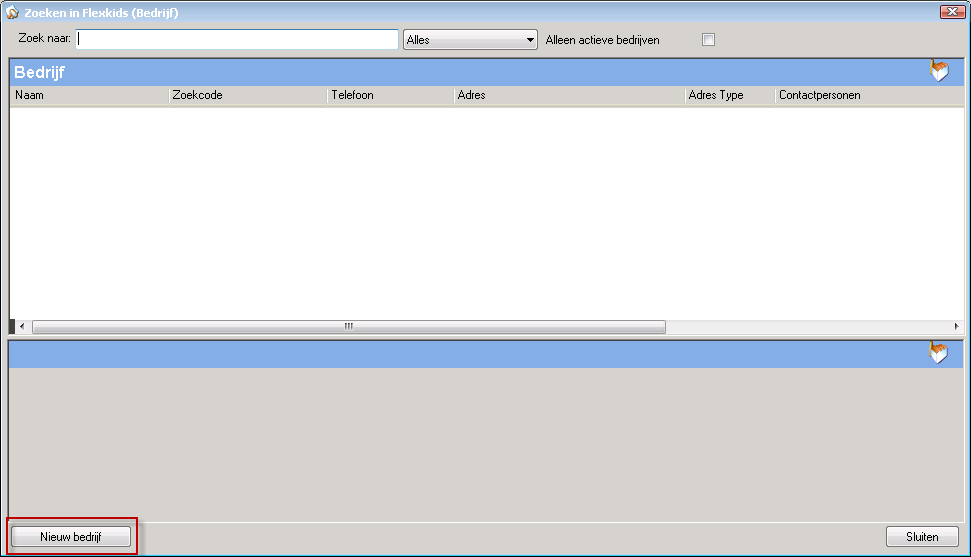Click the Adres column header
The height and width of the screenshot is (557, 971).
pyautogui.click(x=568, y=95)
